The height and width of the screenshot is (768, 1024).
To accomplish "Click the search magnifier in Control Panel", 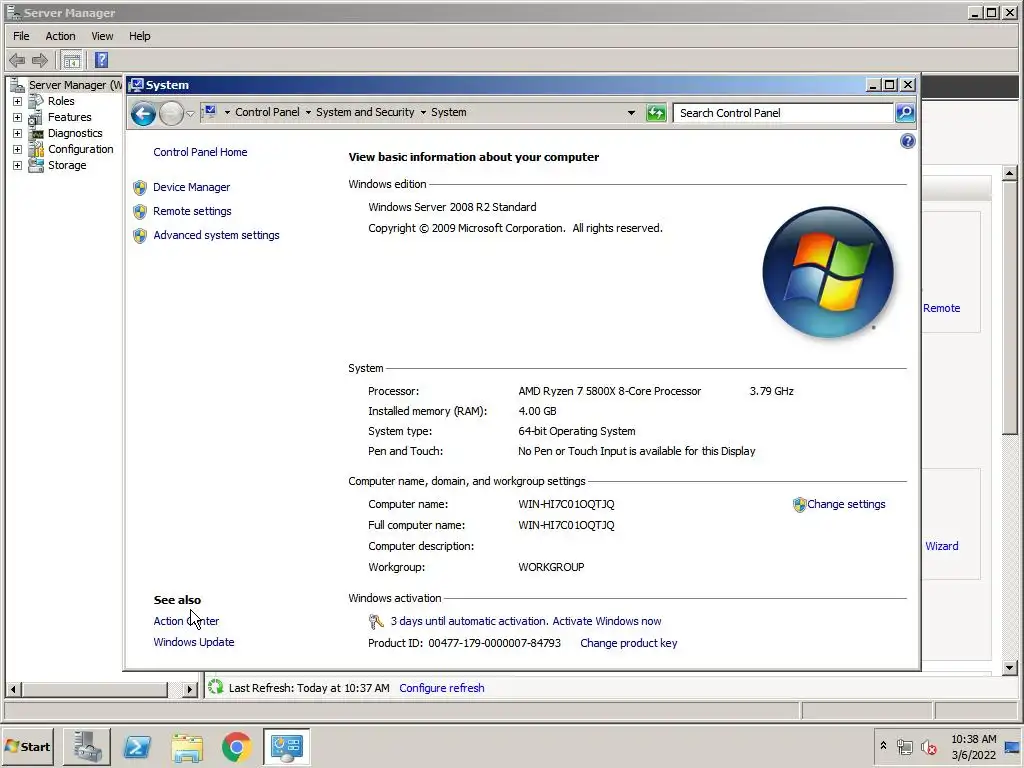I will [x=904, y=113].
